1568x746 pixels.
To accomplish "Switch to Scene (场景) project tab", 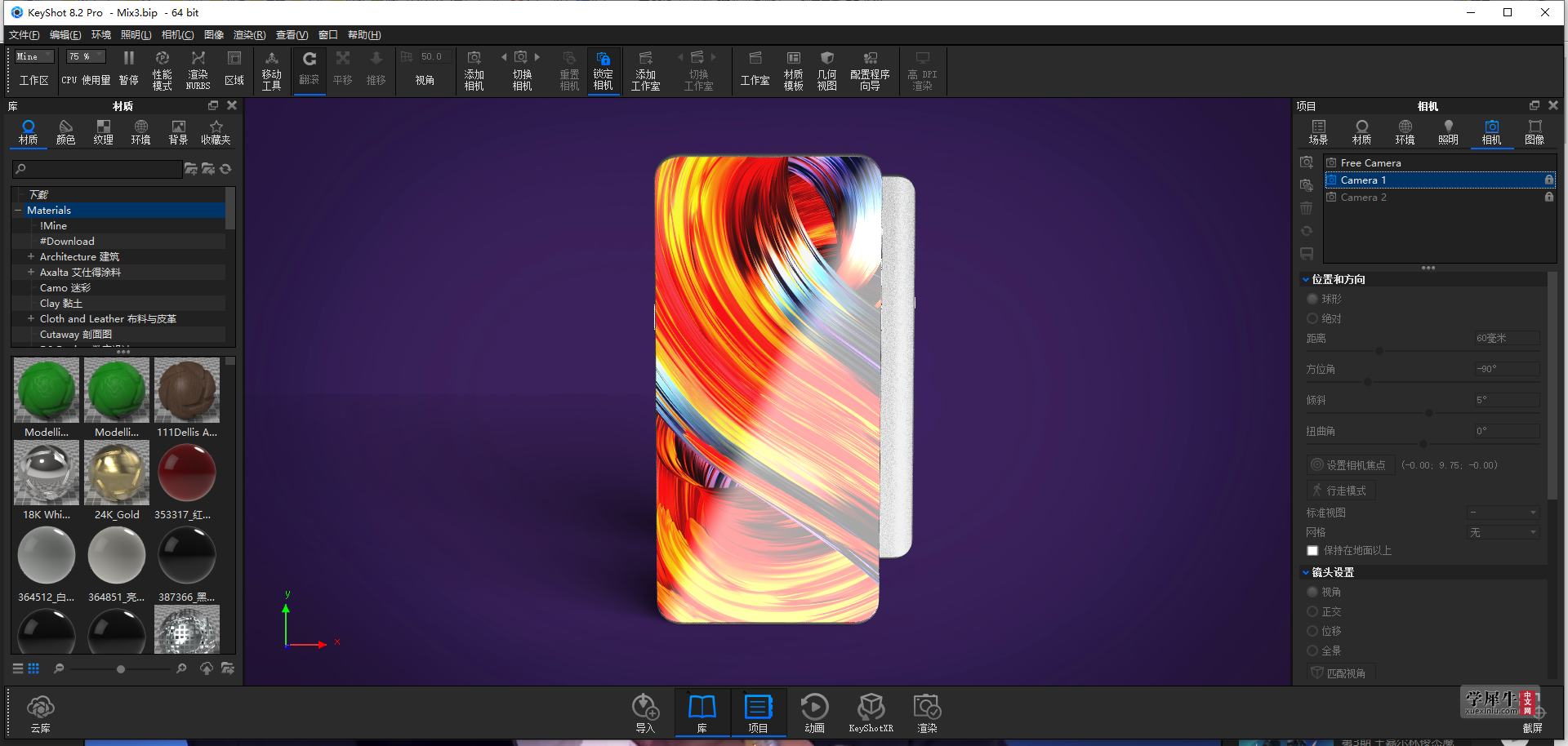I will [1318, 132].
